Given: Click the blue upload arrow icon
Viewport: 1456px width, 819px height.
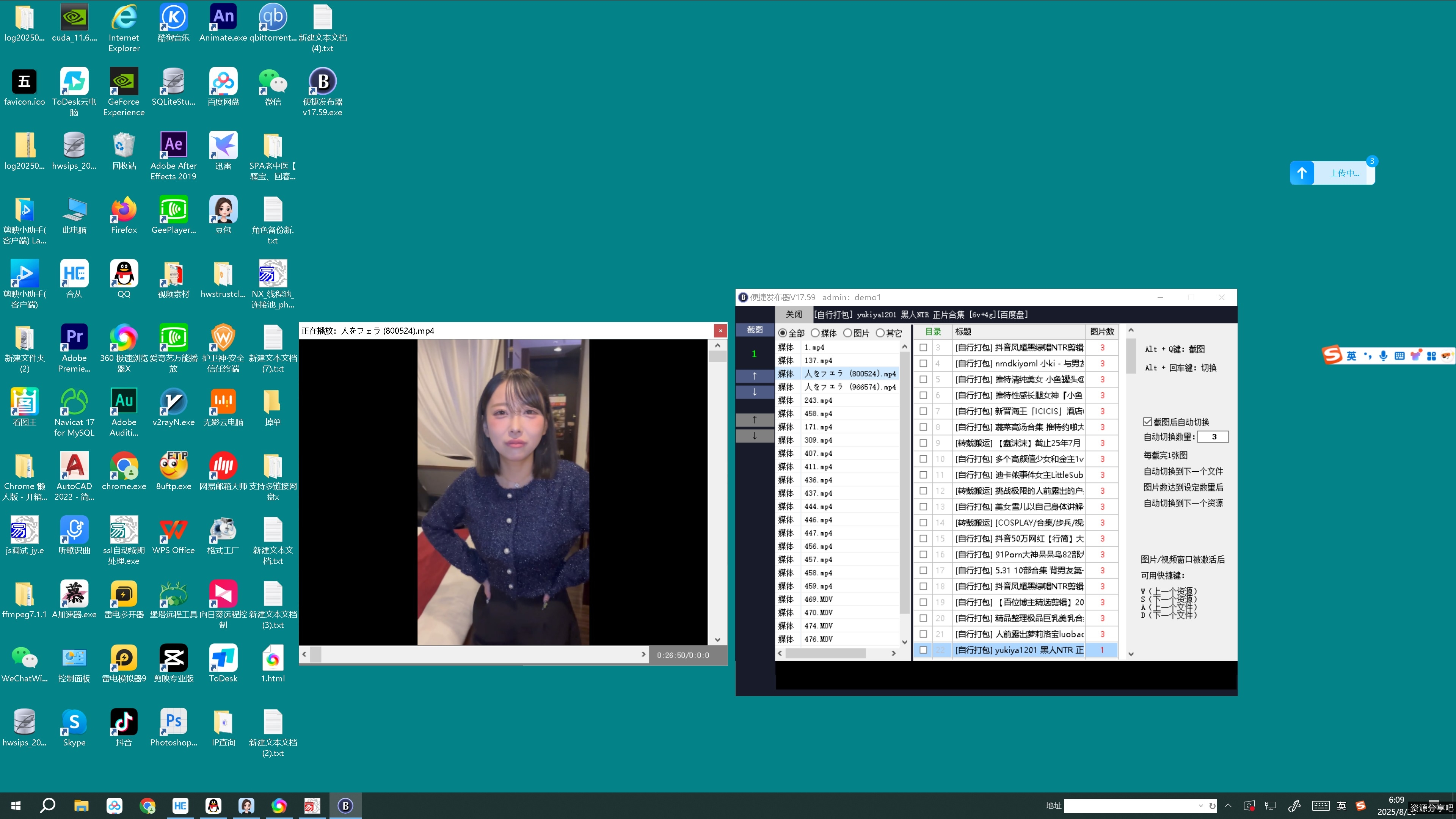Looking at the screenshot, I should 1302,173.
